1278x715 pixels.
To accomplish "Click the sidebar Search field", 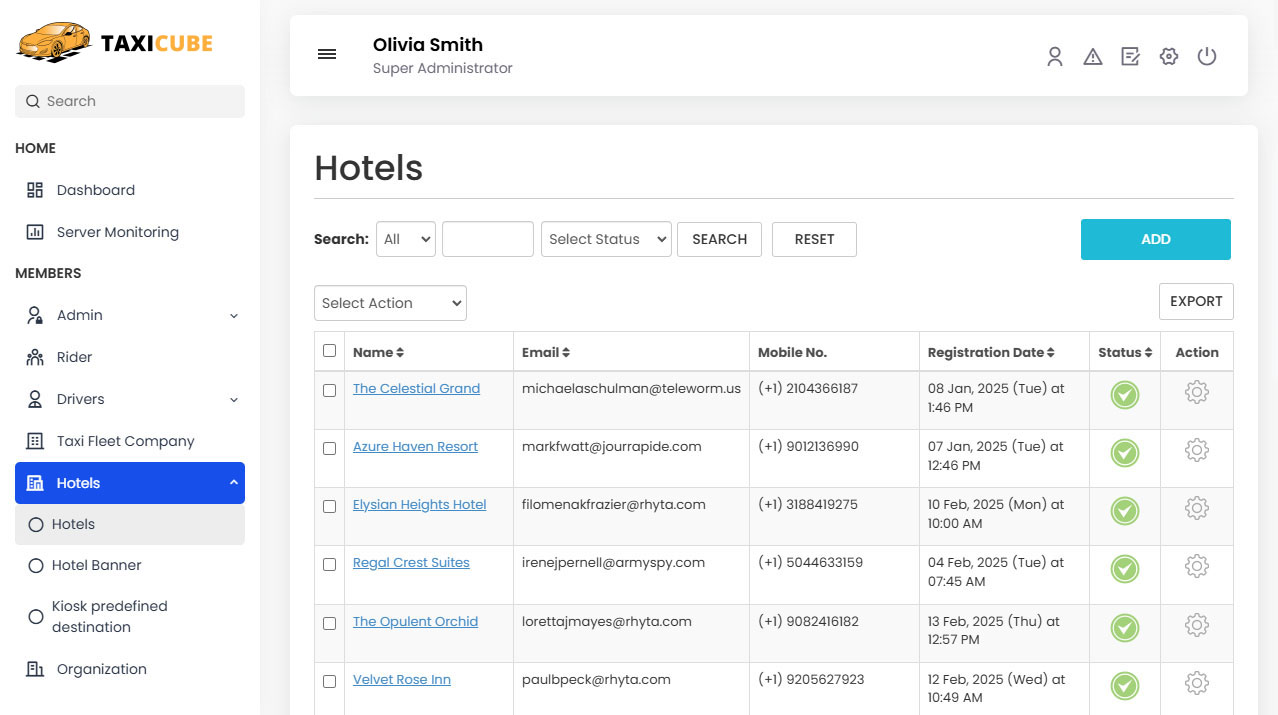I will (x=130, y=101).
